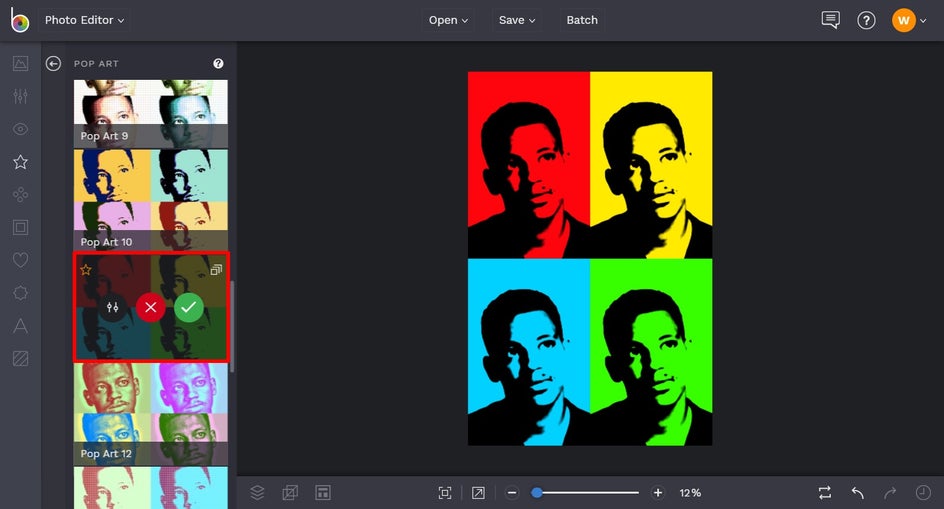Undo the last action
Viewport: 944px width, 509px height.
(x=858, y=493)
